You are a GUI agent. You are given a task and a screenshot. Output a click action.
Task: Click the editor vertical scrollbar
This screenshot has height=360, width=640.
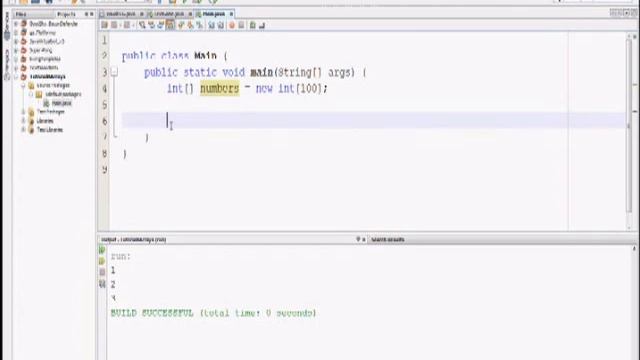(629, 127)
